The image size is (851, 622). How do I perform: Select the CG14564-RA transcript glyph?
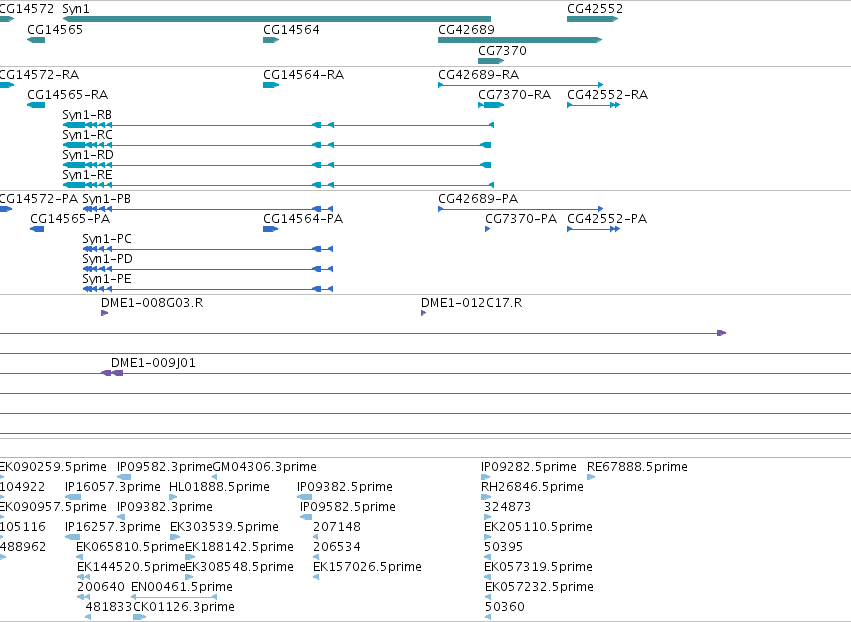(271, 85)
